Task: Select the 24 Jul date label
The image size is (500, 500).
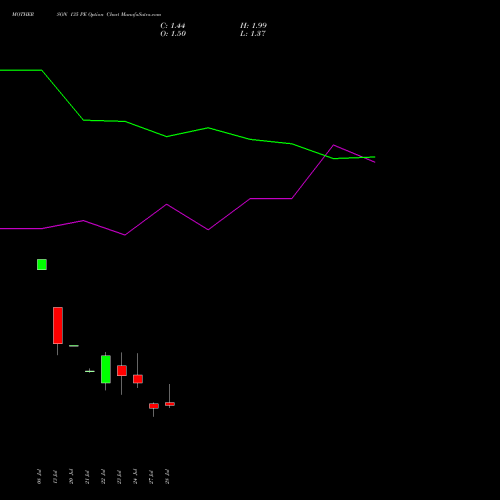Action: [x=135, y=477]
